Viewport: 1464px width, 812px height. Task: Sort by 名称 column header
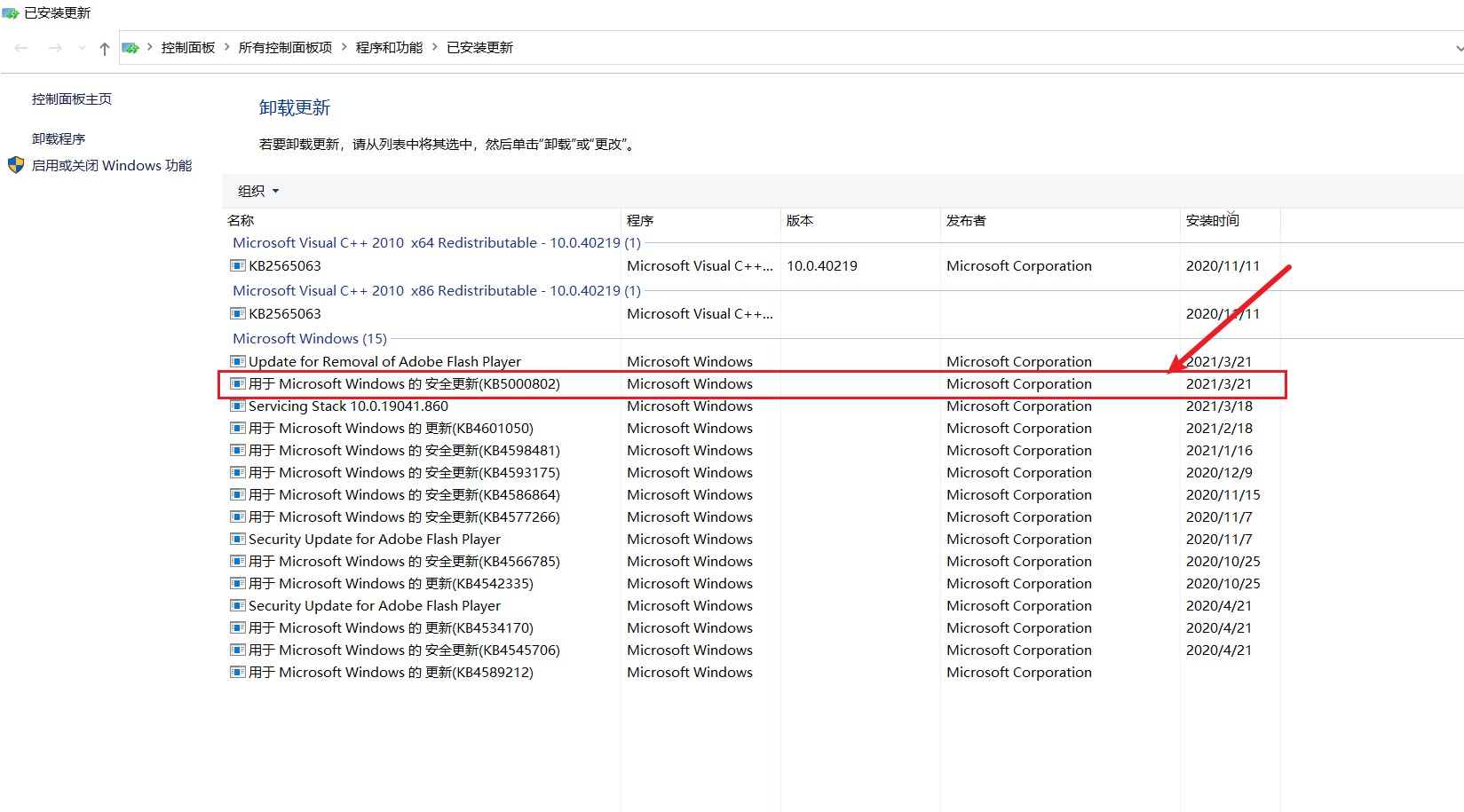click(241, 221)
